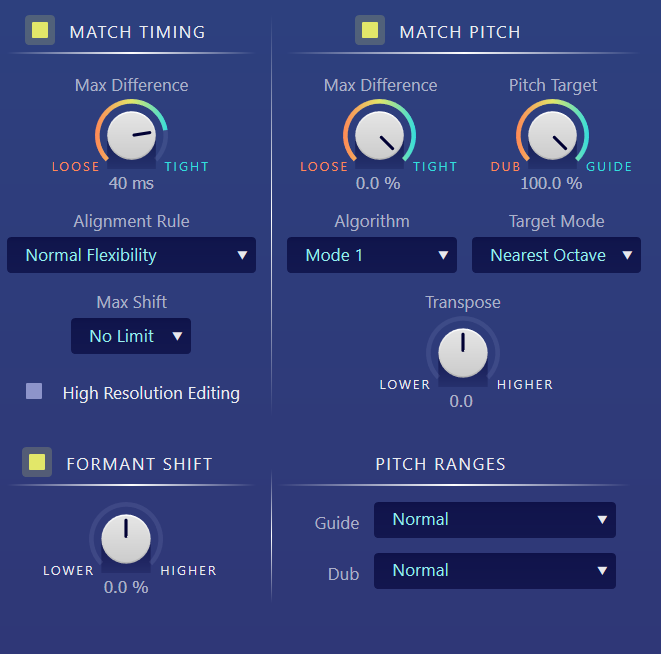
Task: Click the Transpose 0.0 value field
Action: [461, 401]
